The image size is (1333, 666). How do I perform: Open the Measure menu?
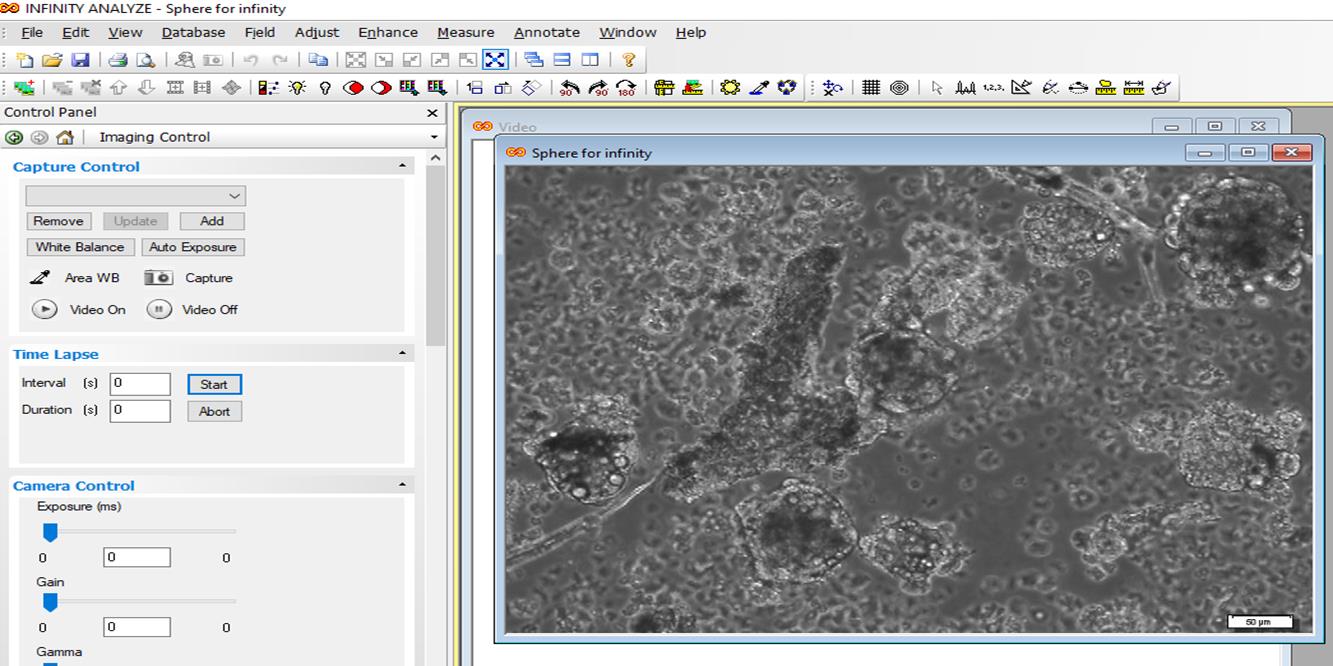tap(465, 32)
